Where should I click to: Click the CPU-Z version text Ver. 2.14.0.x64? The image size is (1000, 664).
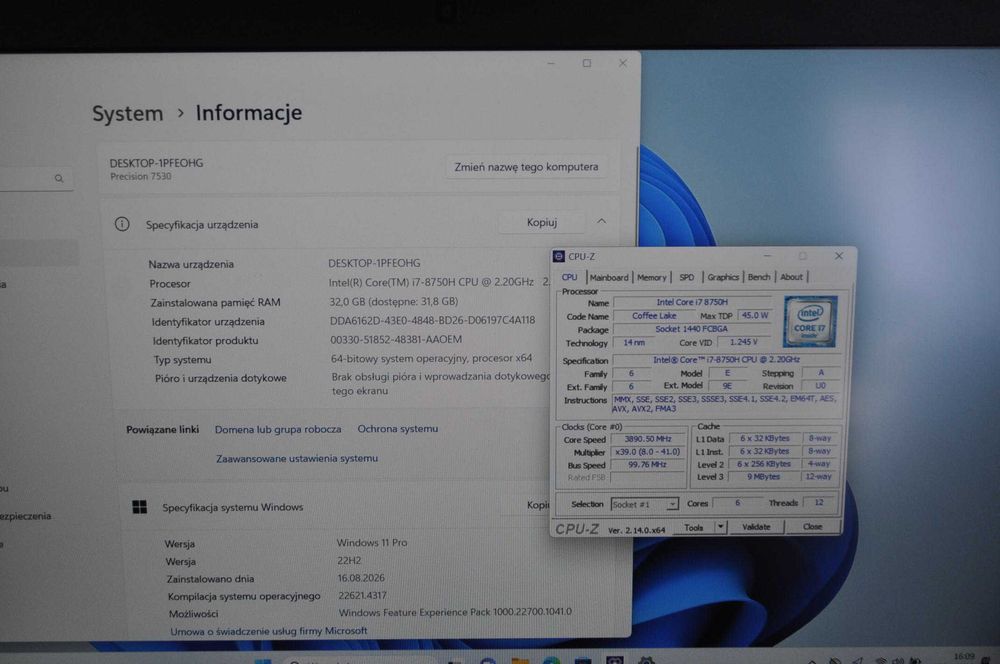(x=636, y=530)
